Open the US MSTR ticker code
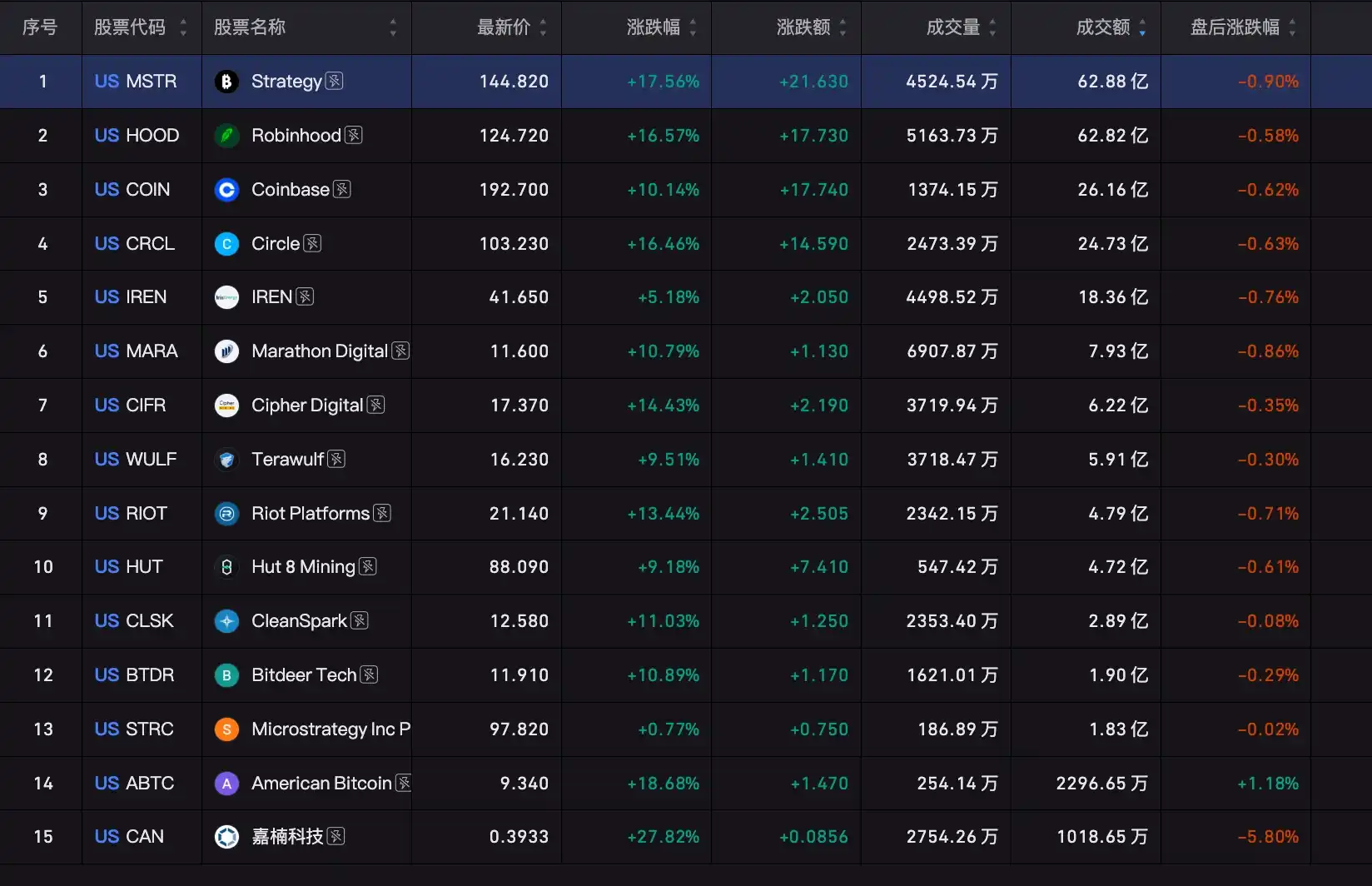 (136, 82)
